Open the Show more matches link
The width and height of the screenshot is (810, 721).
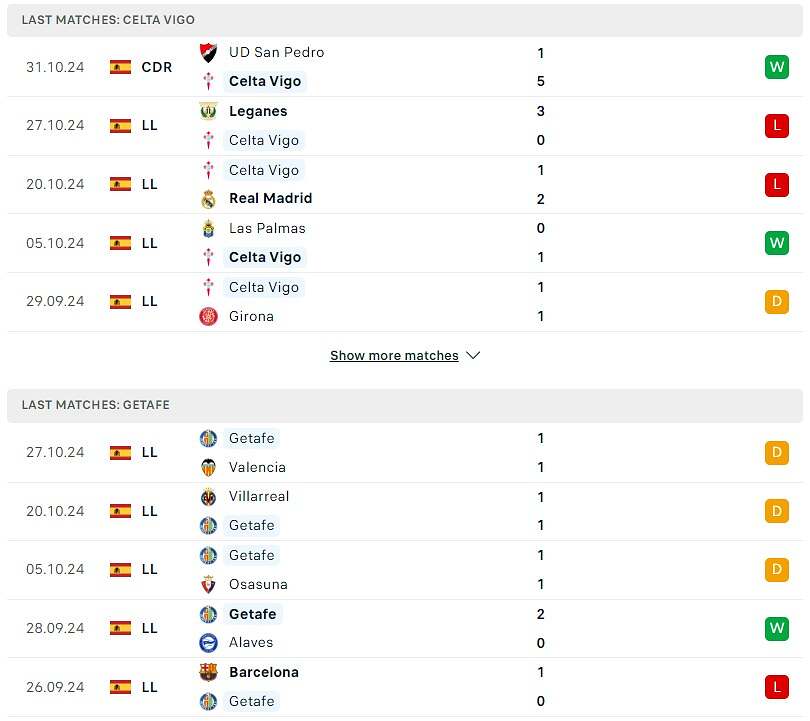tap(394, 356)
